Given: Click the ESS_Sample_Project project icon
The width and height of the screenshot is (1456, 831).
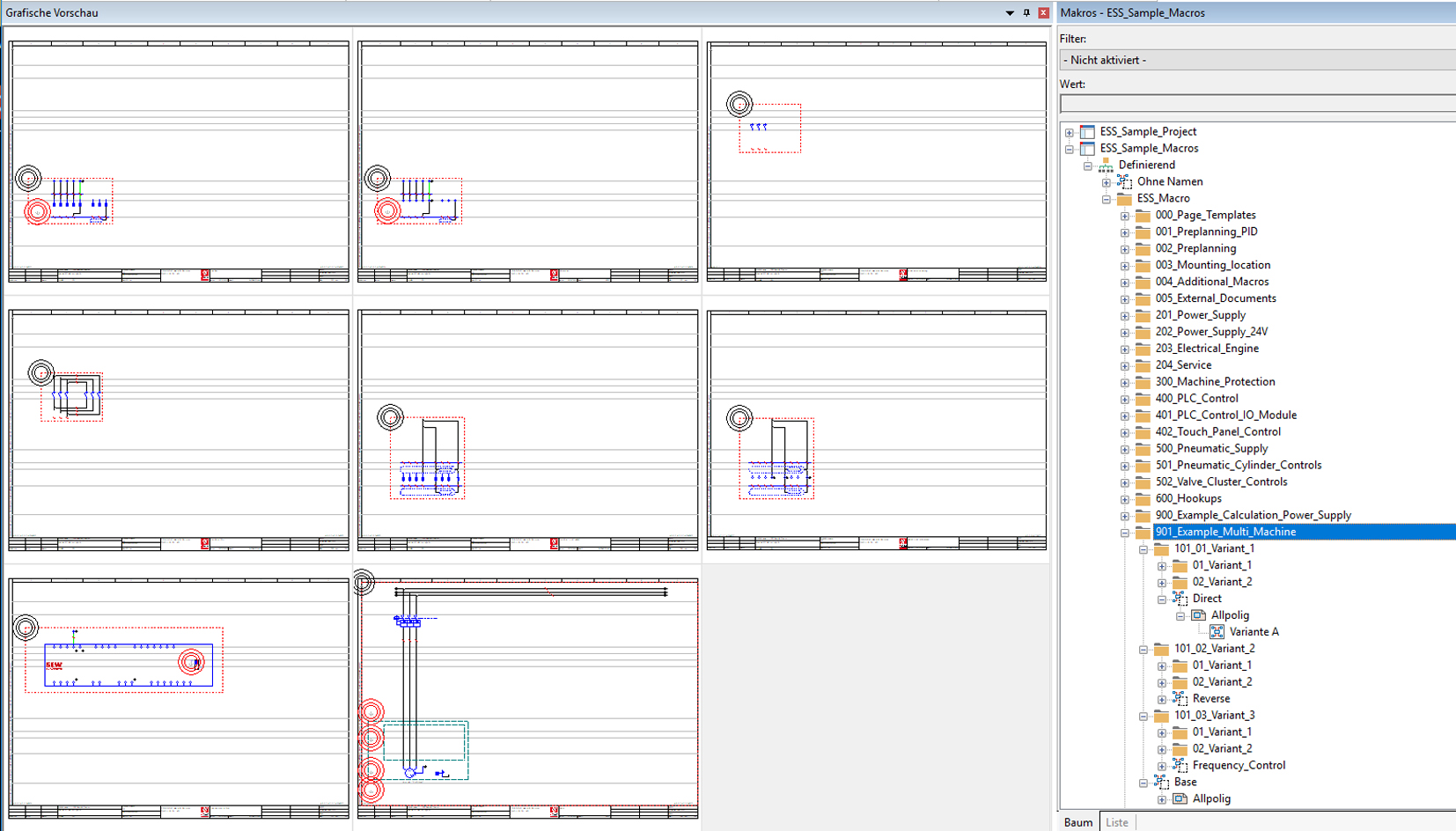Looking at the screenshot, I should click(x=1088, y=132).
